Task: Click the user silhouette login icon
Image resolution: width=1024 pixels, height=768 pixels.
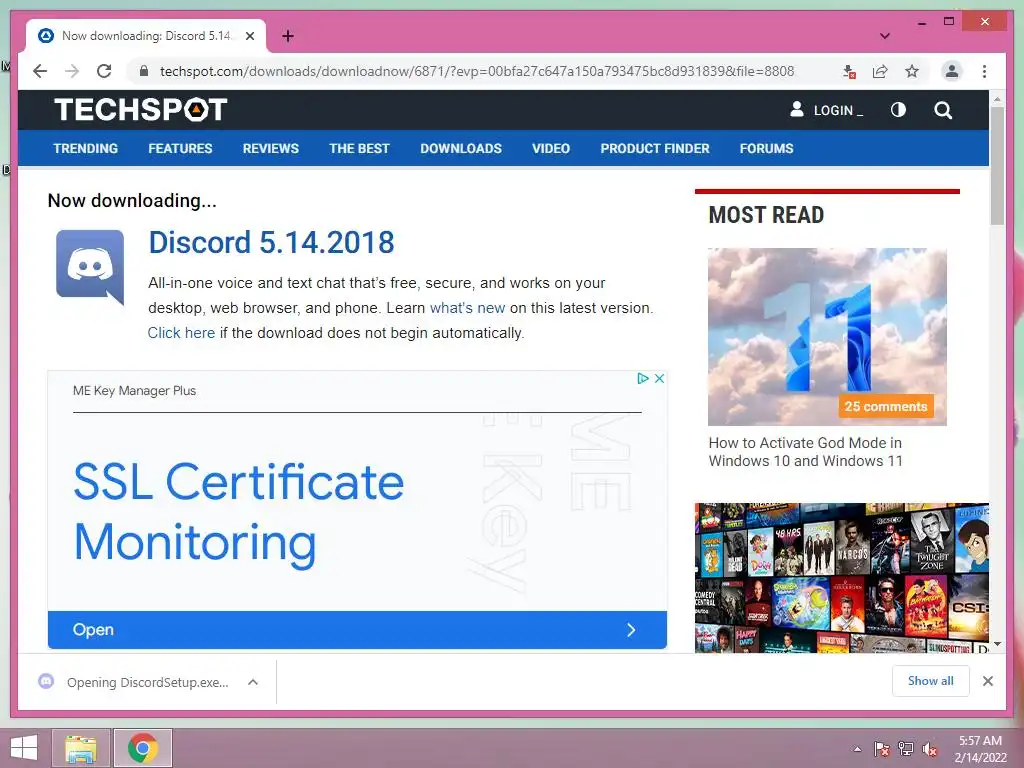Action: pos(797,109)
